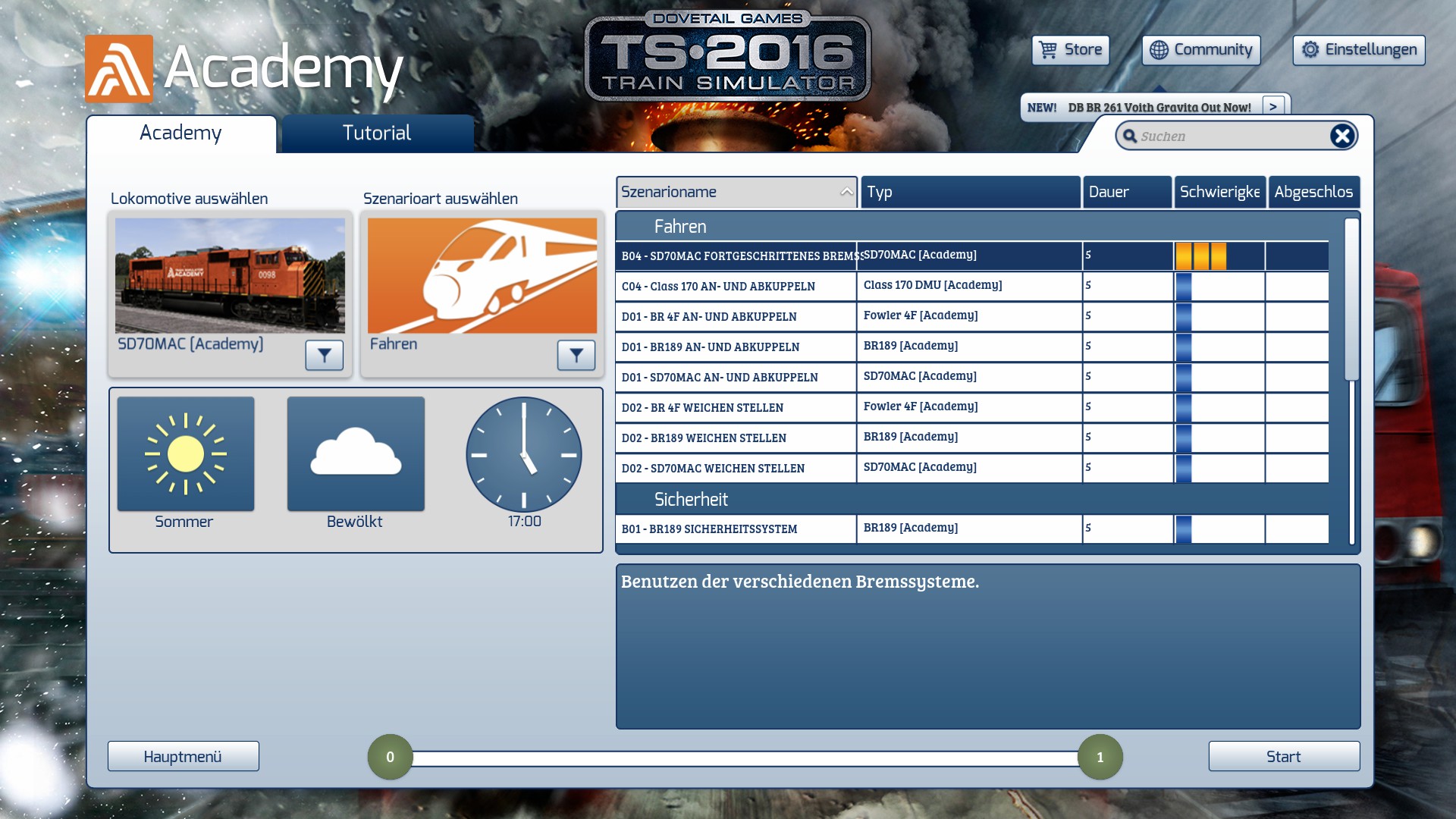
Task: Select C04 - Class 170 An- und Abkuppeln
Action: pyautogui.click(x=972, y=286)
